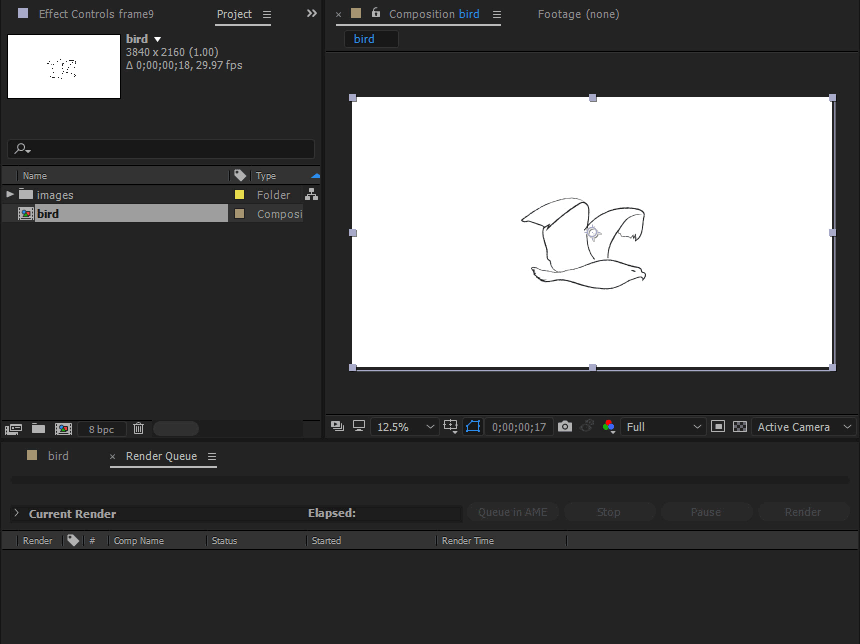Click the Queue in AME button

(512, 511)
